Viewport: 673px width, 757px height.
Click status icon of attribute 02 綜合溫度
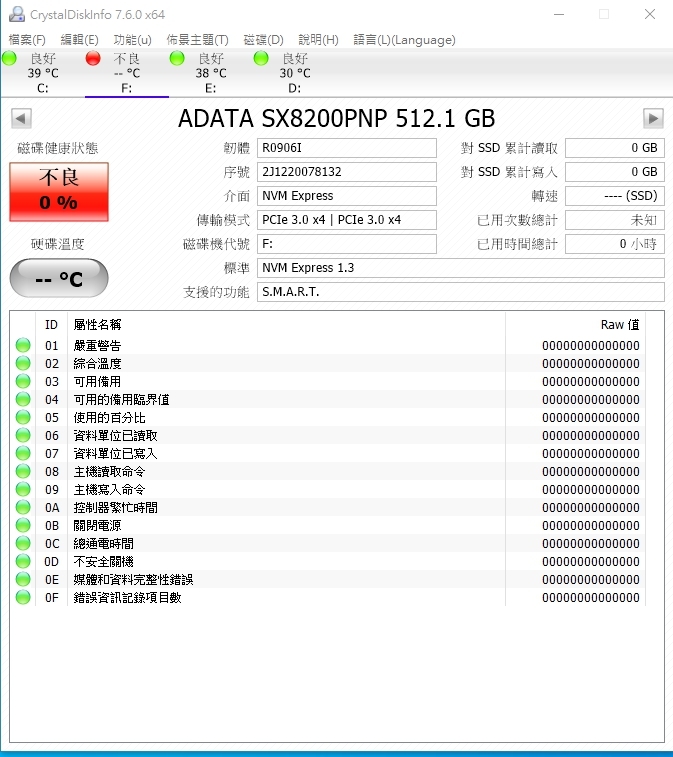pyautogui.click(x=23, y=363)
